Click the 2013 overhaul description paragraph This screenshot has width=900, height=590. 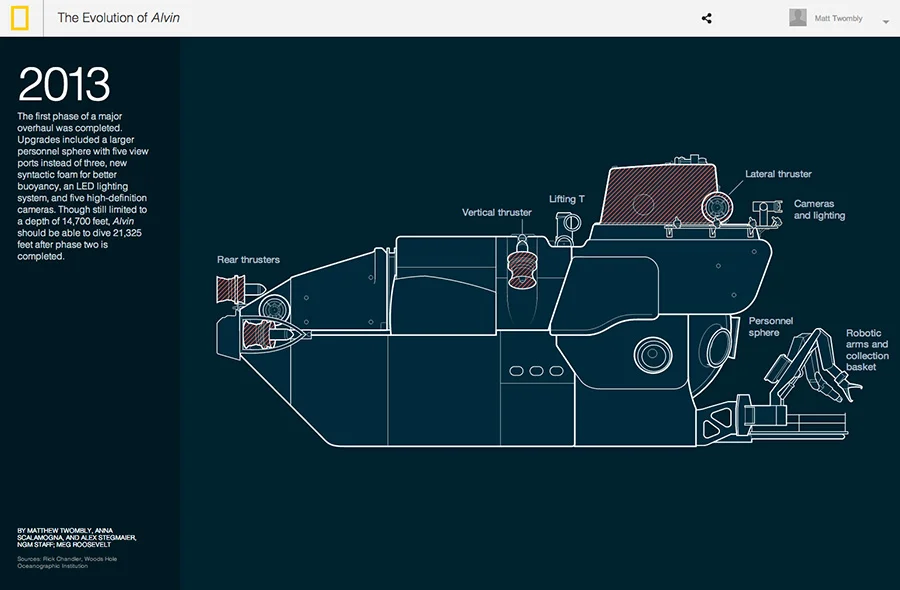(x=83, y=186)
